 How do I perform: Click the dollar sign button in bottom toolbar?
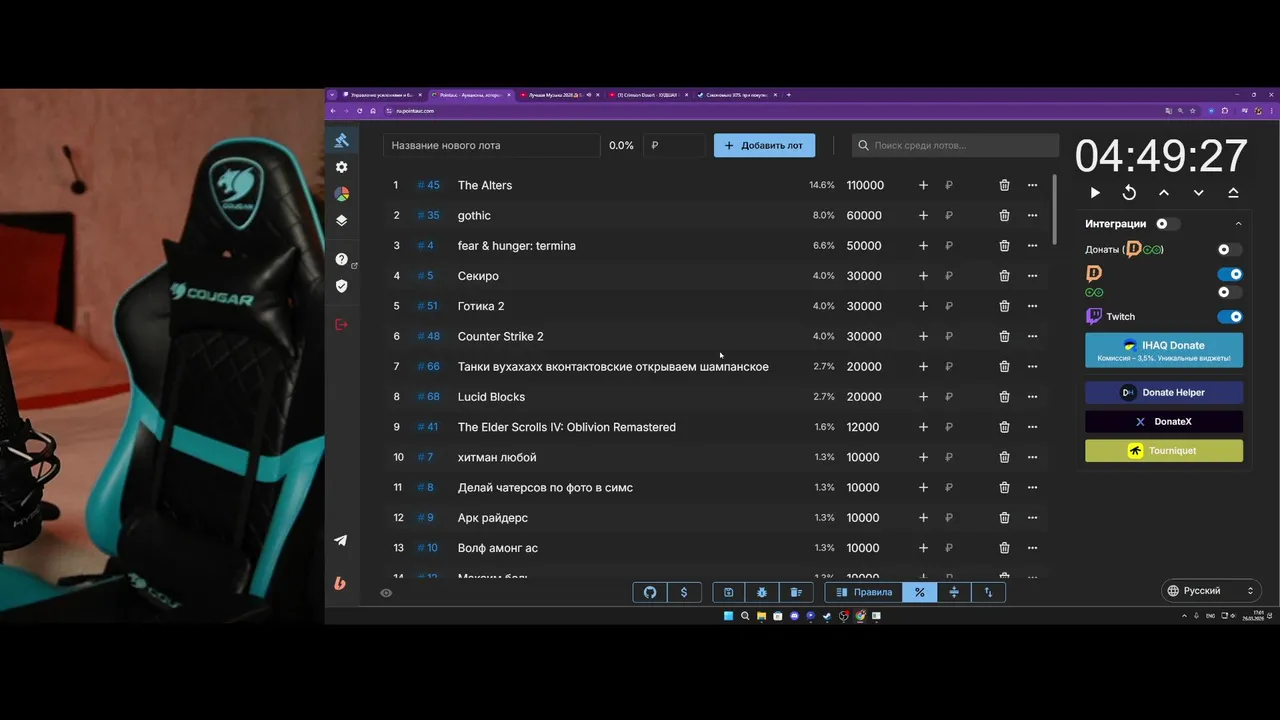click(x=684, y=592)
